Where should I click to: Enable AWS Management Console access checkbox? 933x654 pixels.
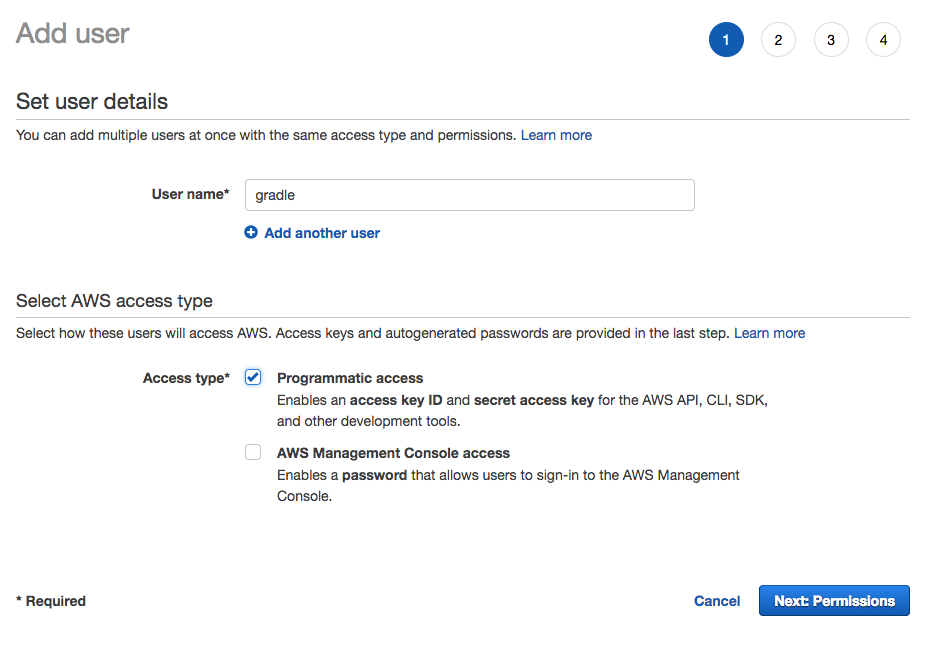253,452
